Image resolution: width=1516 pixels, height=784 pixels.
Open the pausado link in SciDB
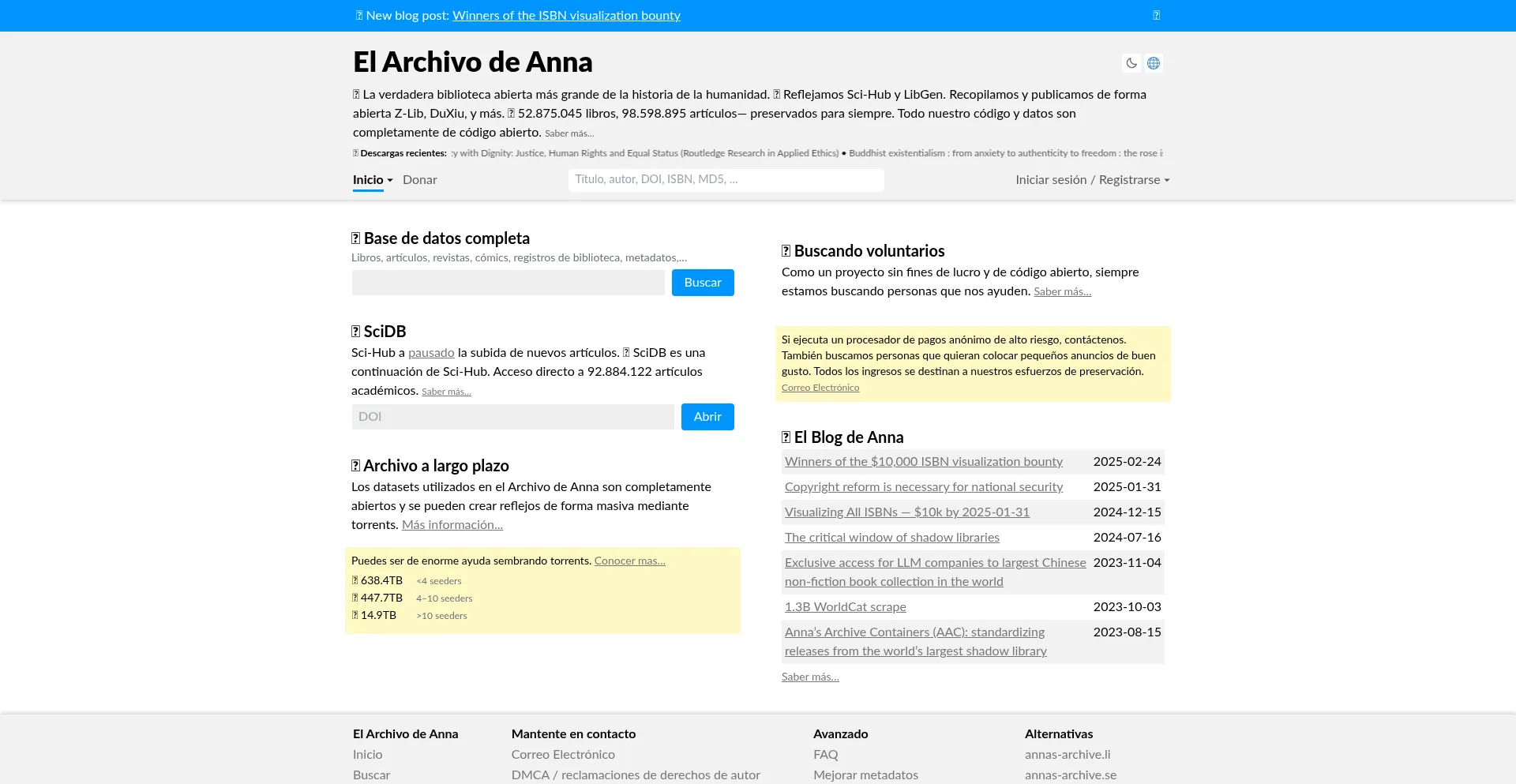431,353
